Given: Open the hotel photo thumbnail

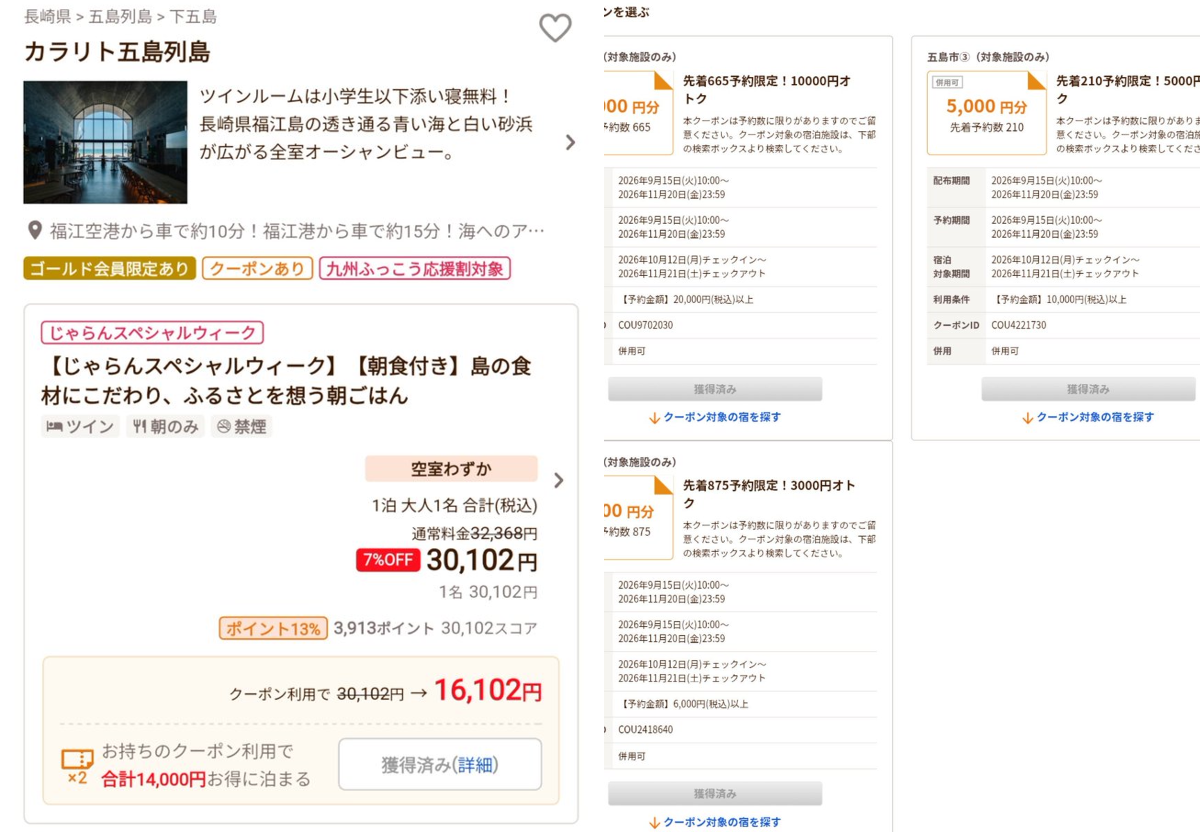Looking at the screenshot, I should click(x=105, y=142).
